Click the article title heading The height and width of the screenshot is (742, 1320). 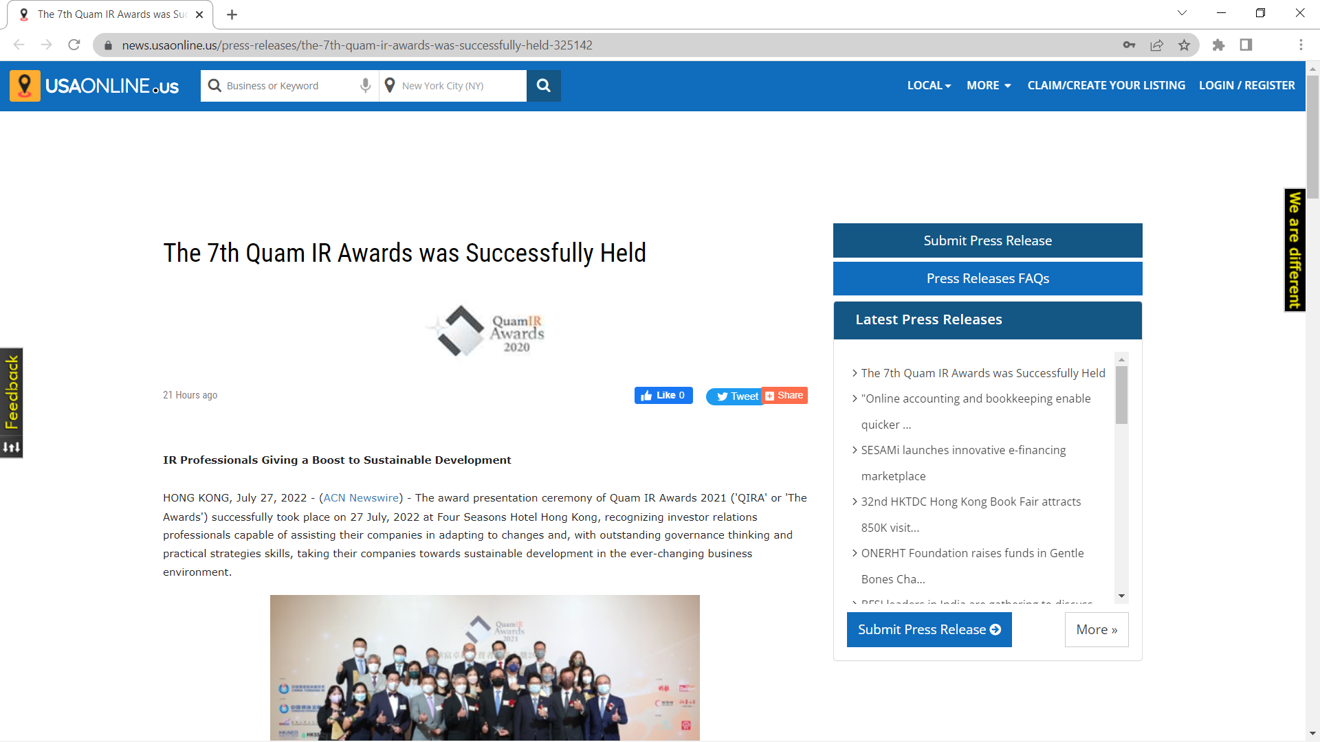405,253
